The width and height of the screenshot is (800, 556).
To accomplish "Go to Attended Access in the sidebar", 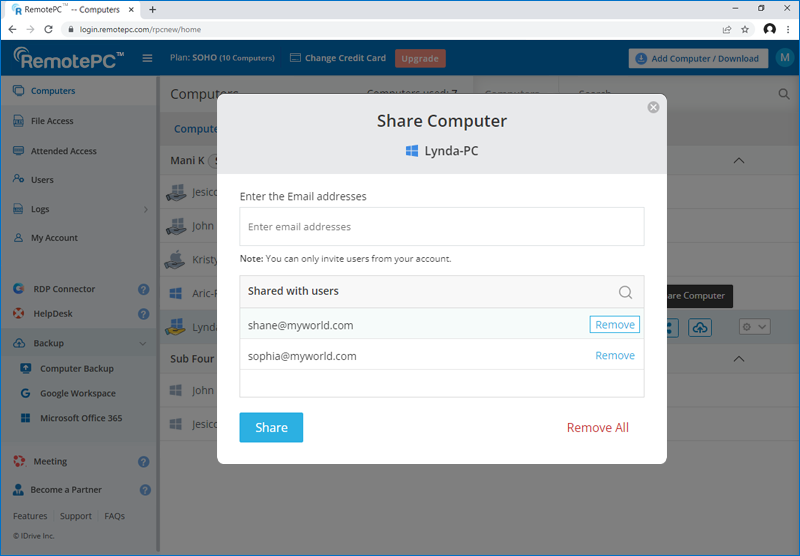I will point(63,151).
